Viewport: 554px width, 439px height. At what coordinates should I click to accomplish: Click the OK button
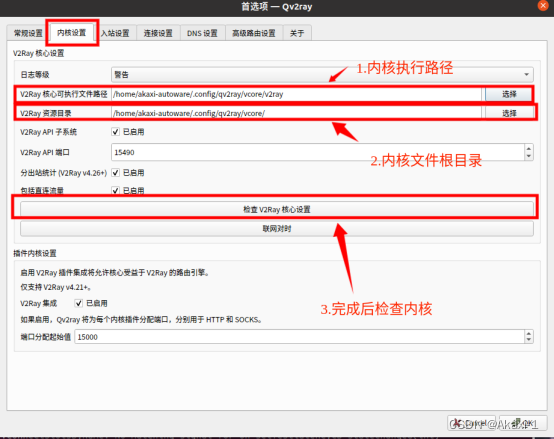523,422
